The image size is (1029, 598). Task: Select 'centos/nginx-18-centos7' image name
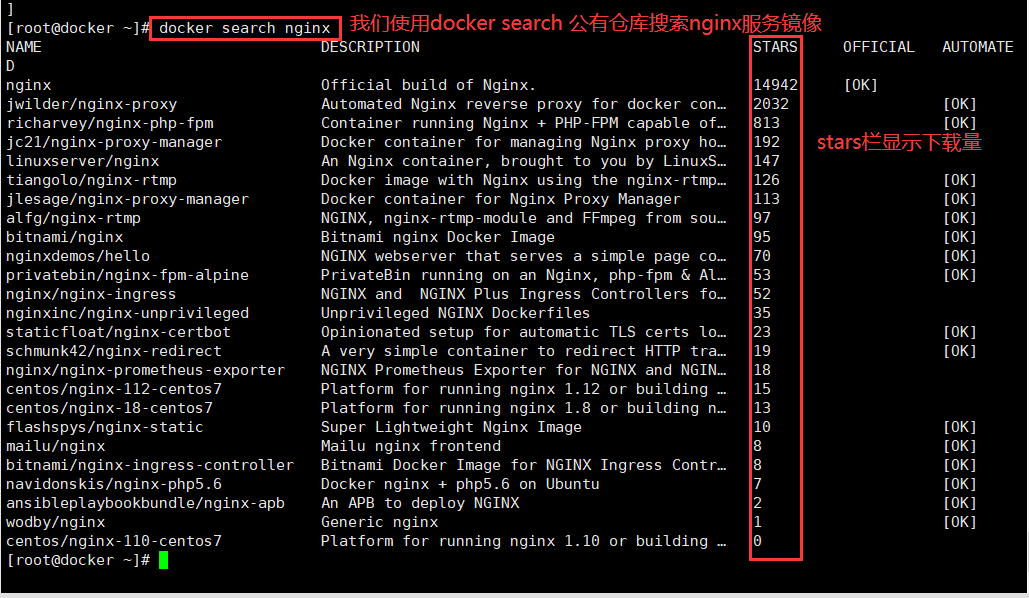(110, 409)
